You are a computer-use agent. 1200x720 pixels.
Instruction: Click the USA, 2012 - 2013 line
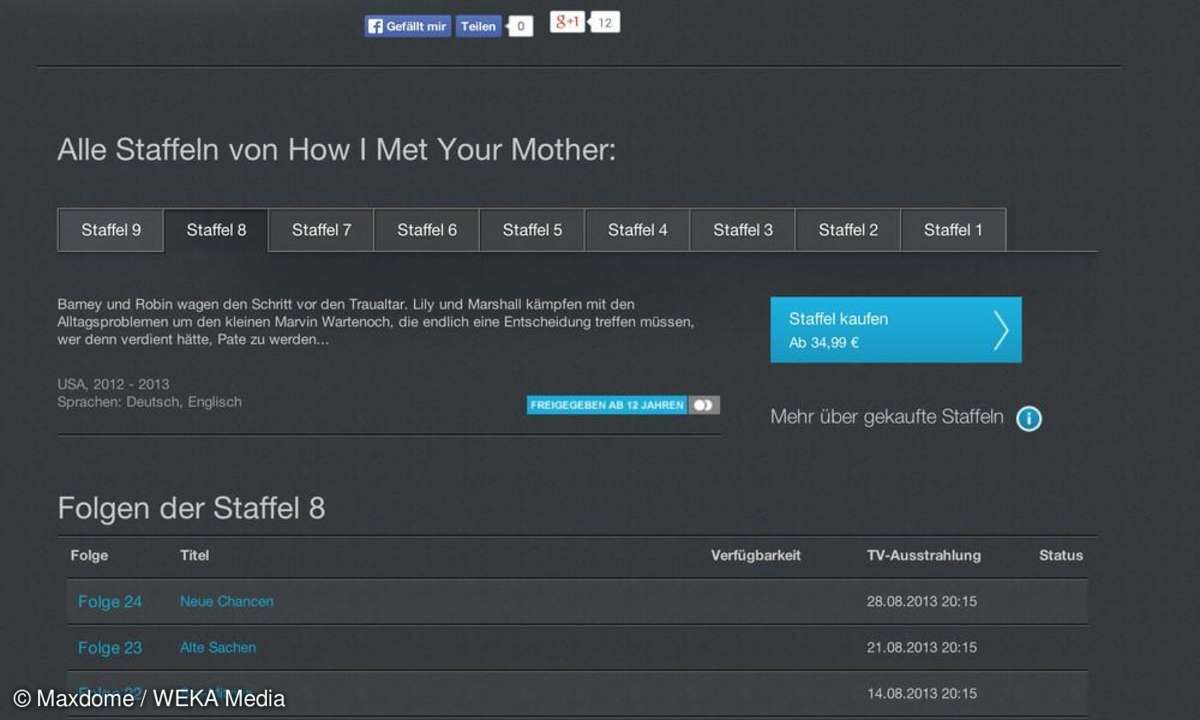114,384
